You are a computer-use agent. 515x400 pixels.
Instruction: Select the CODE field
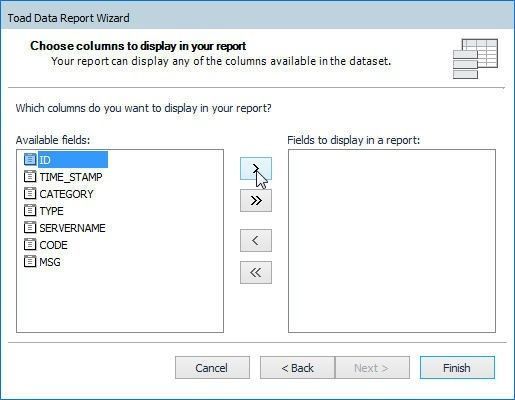(x=53, y=245)
